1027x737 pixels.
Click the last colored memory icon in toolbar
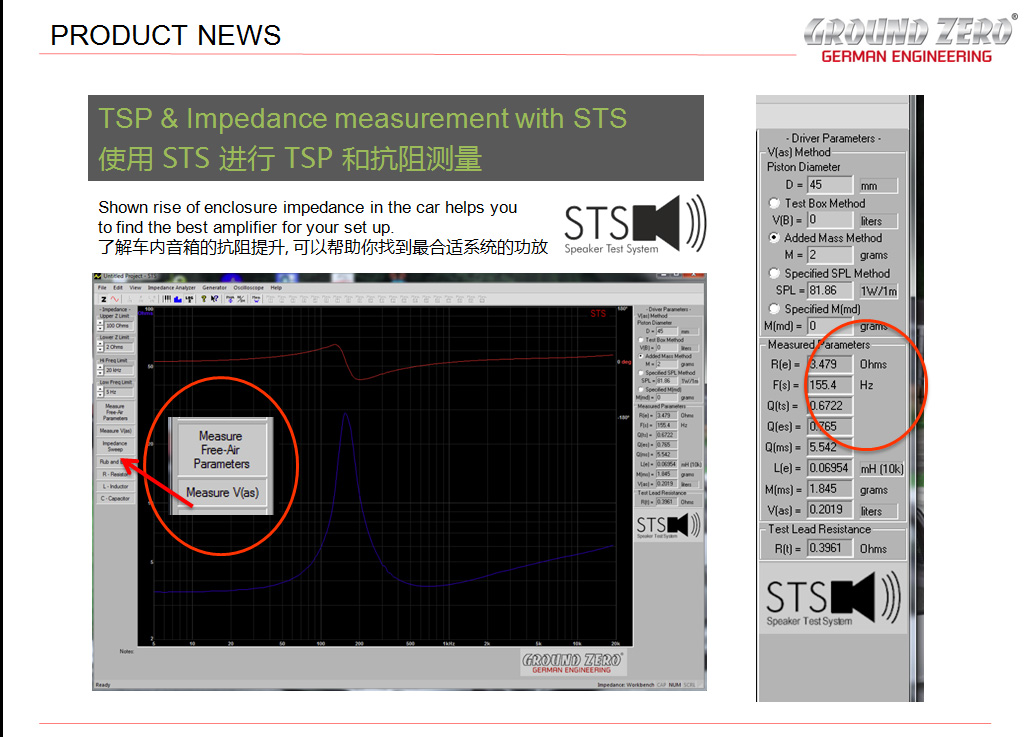257,299
